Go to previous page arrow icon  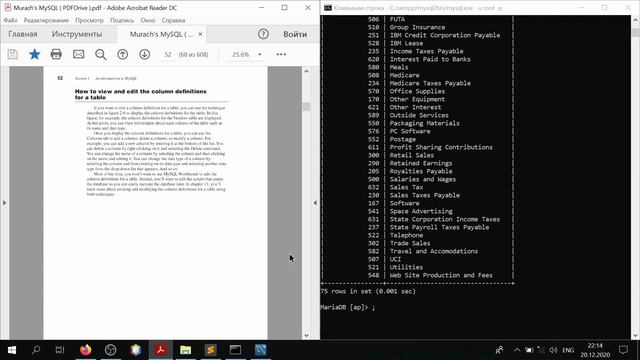[122, 54]
